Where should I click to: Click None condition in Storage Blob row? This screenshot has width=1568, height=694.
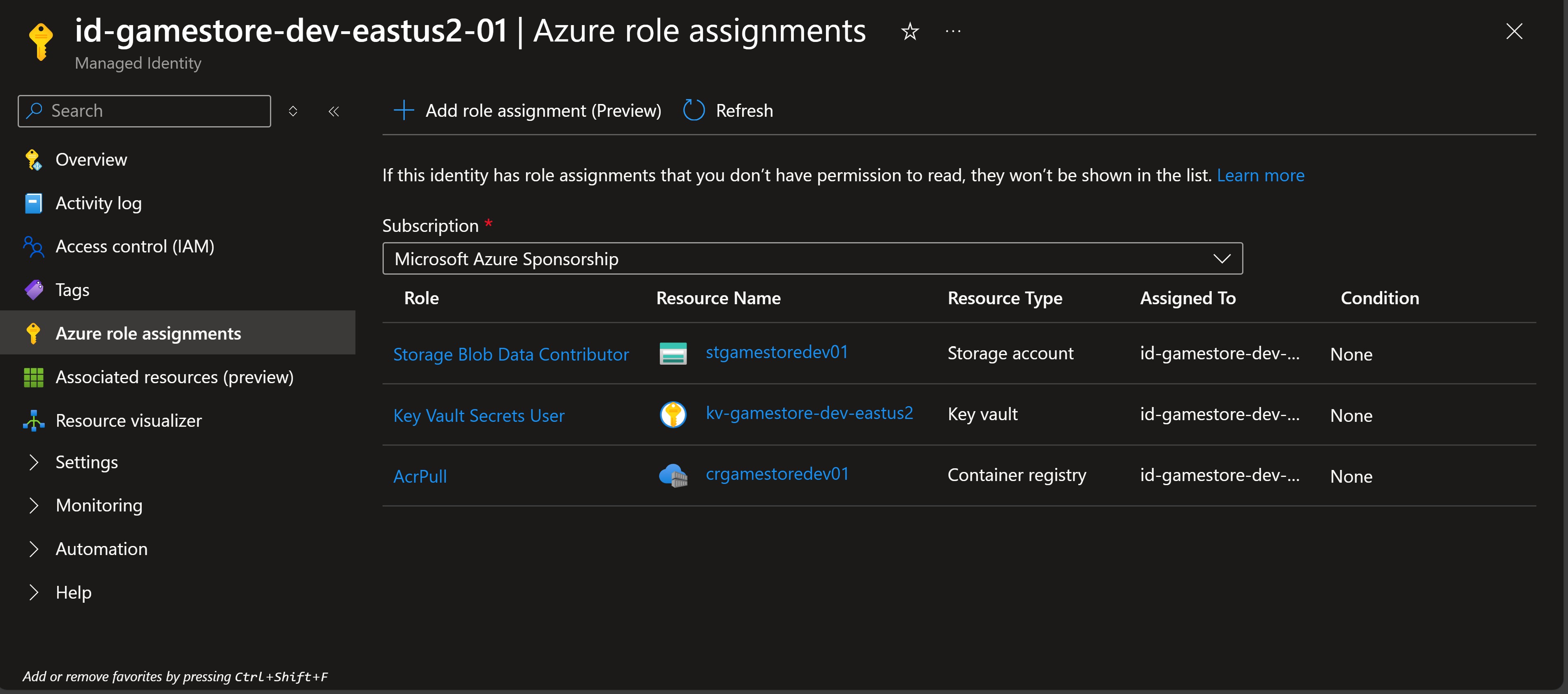(x=1351, y=355)
